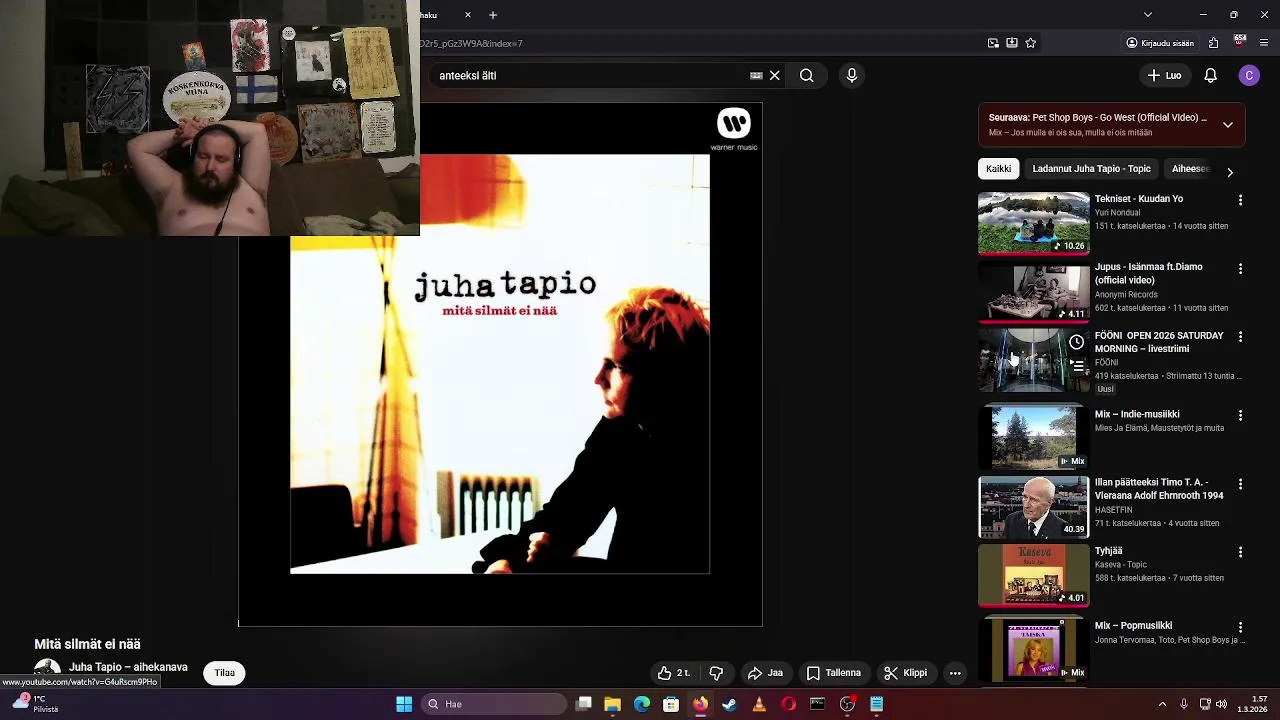Open FÖÖNI OPEN 2026 livestream title
The image size is (1280, 720).
[x=1159, y=342]
